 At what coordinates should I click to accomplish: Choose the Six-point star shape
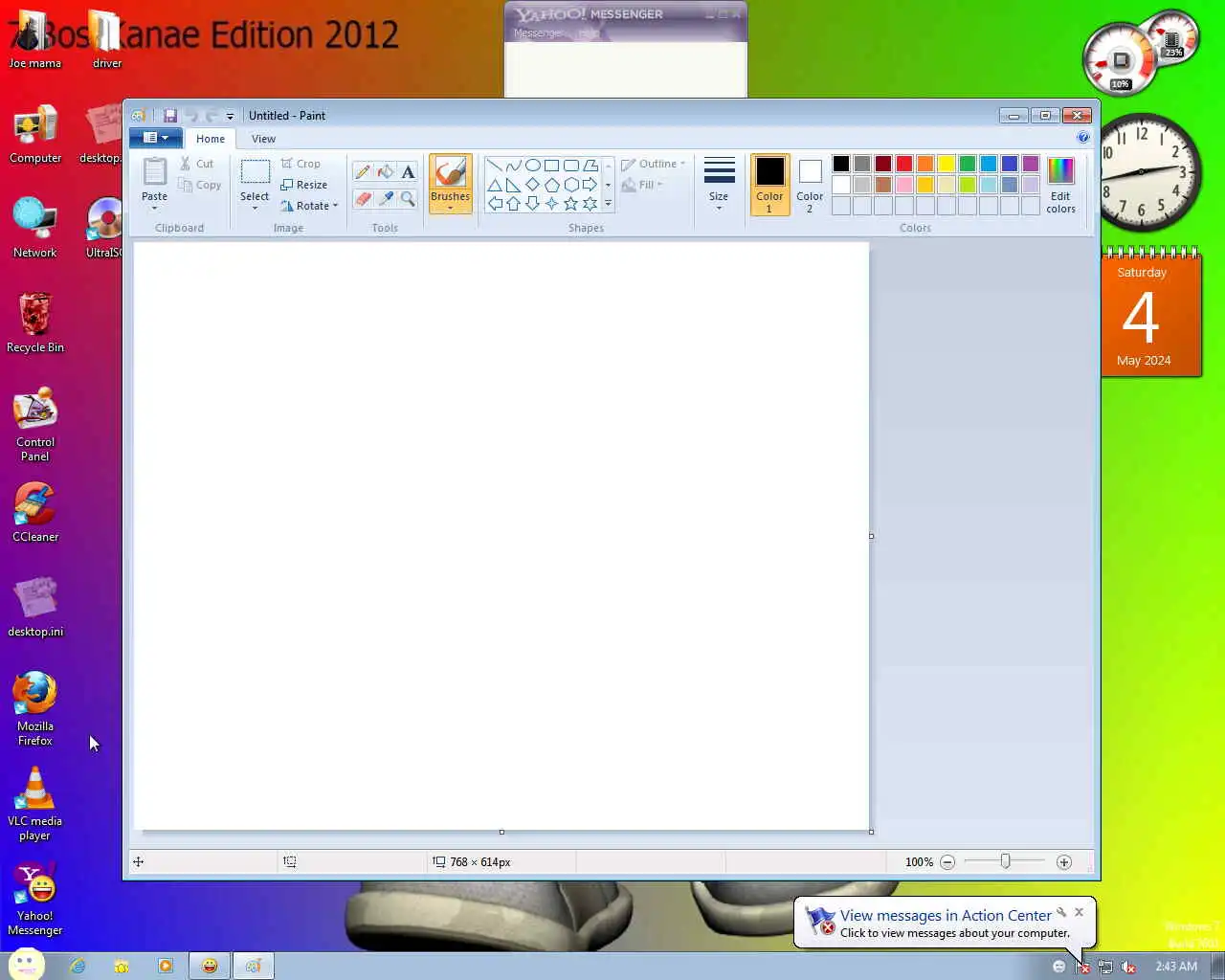[x=590, y=204]
